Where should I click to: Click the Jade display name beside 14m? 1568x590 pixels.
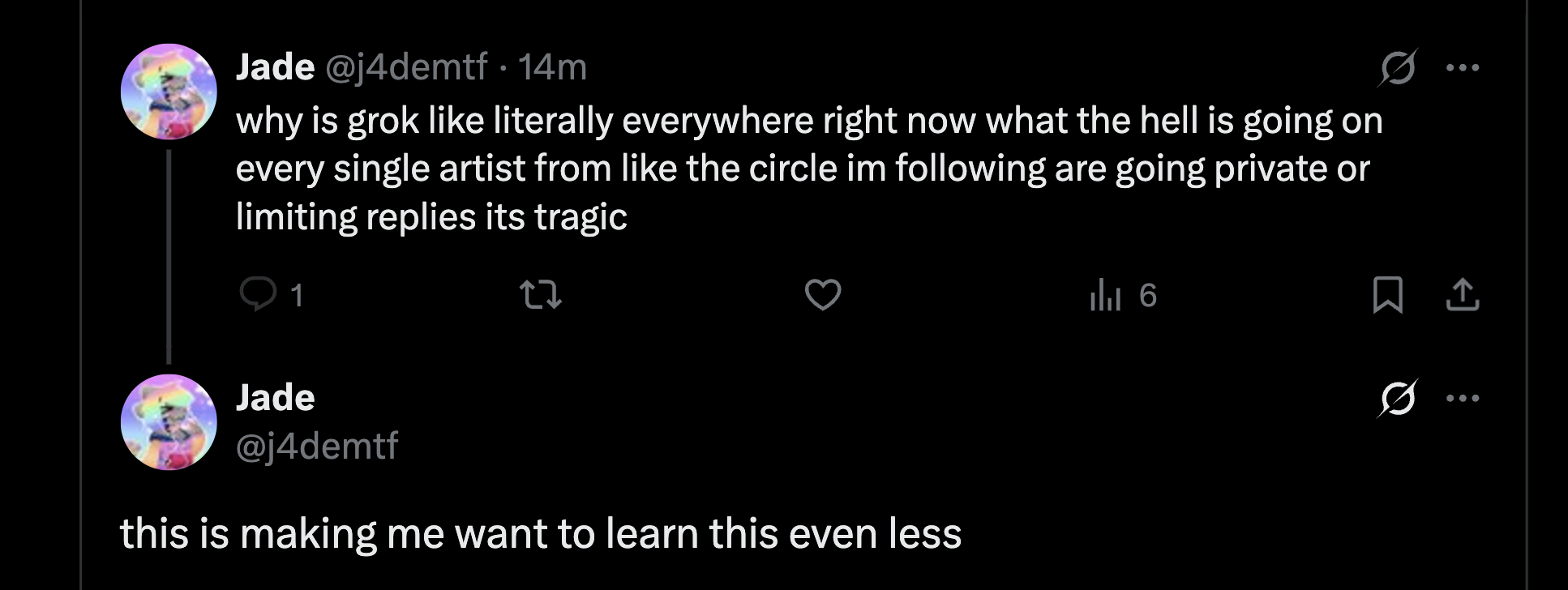(275, 67)
